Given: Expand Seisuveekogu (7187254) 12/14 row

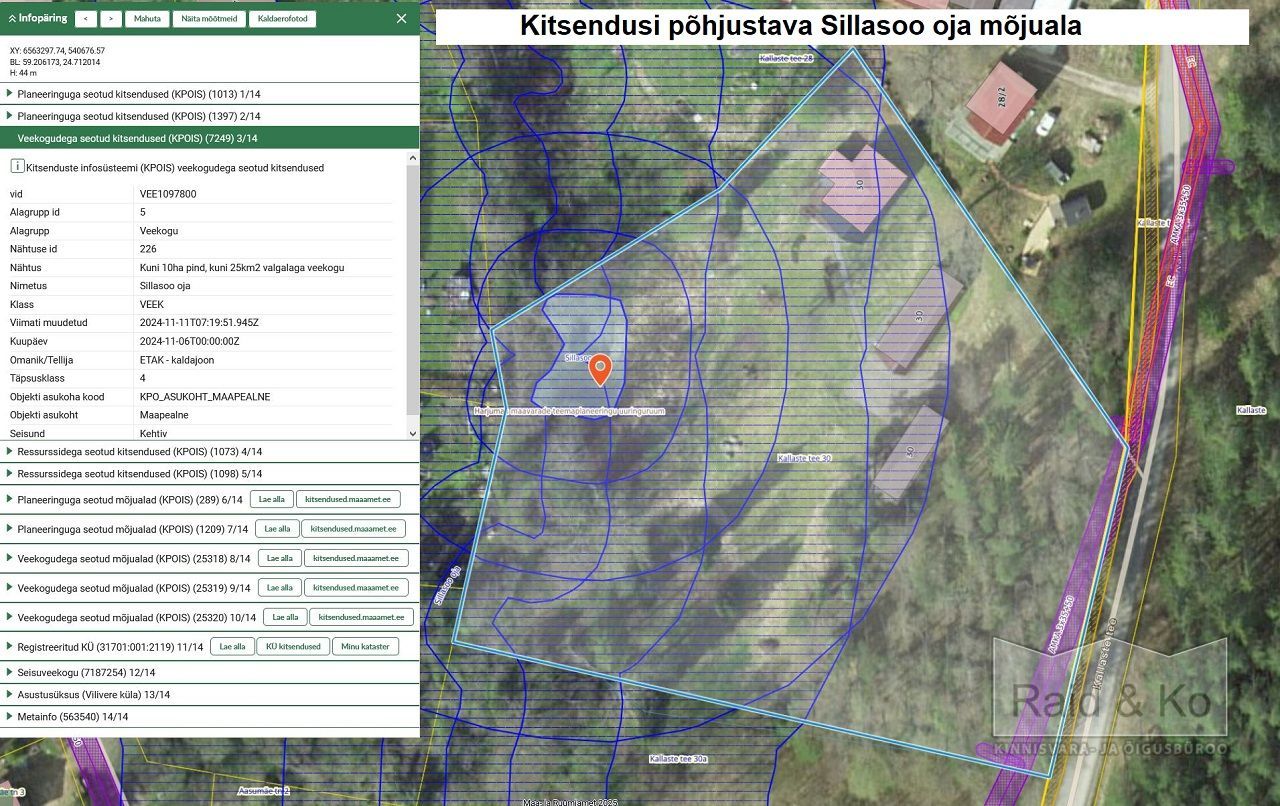Looking at the screenshot, I should point(86,673).
